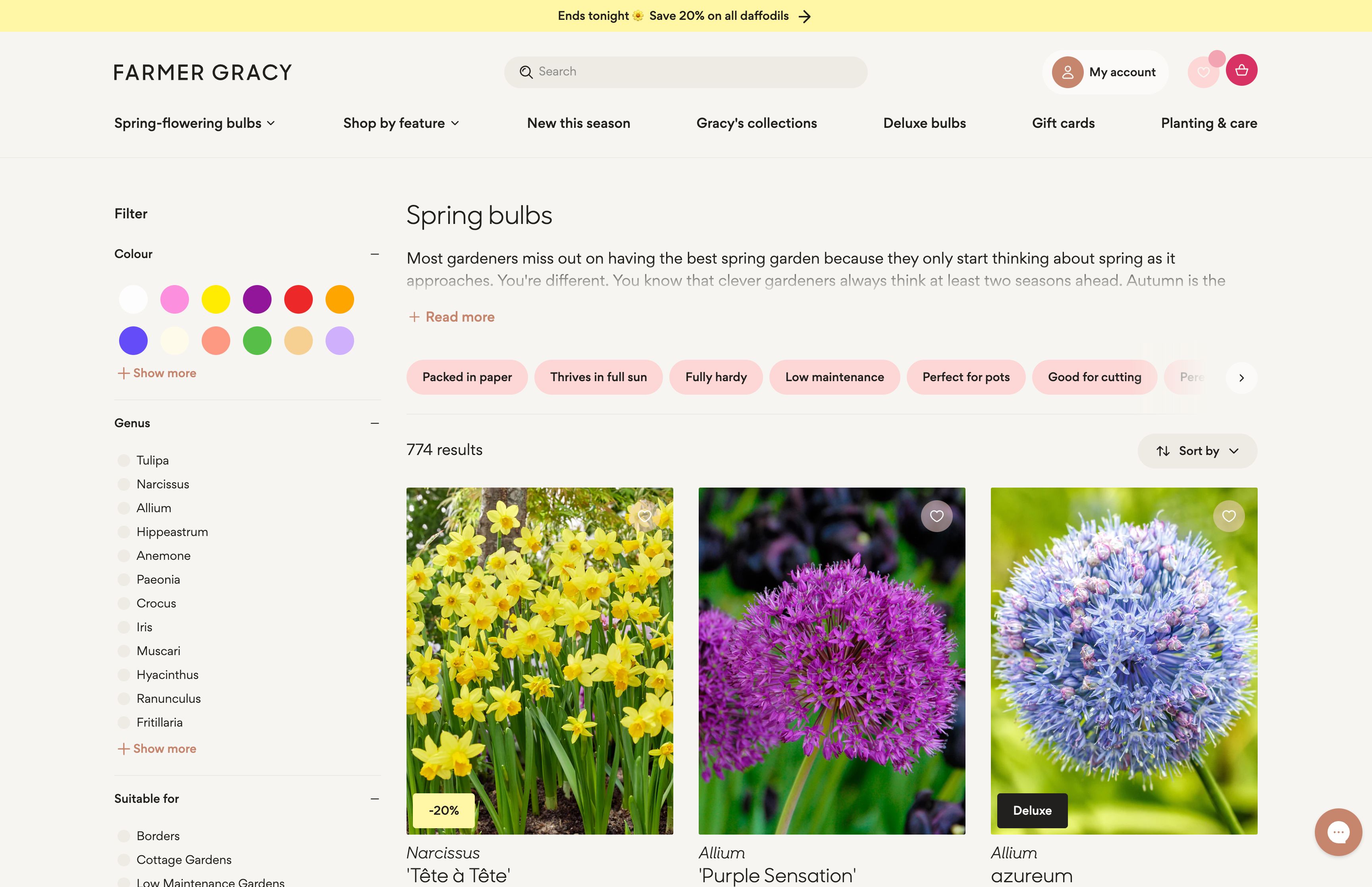Open the wishlist heart icon in header
The height and width of the screenshot is (887, 1372).
[1203, 73]
